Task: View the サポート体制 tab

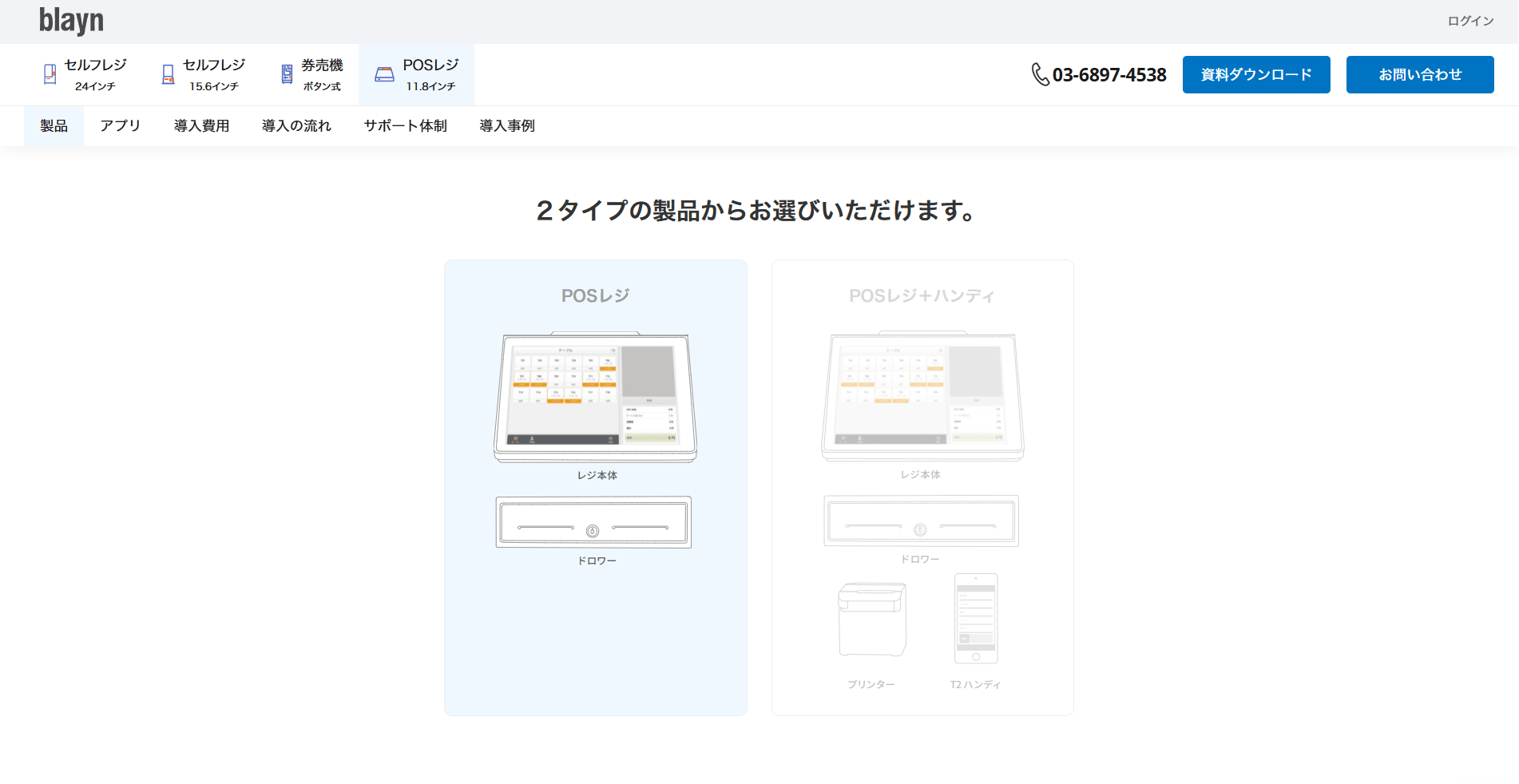Action: point(405,126)
